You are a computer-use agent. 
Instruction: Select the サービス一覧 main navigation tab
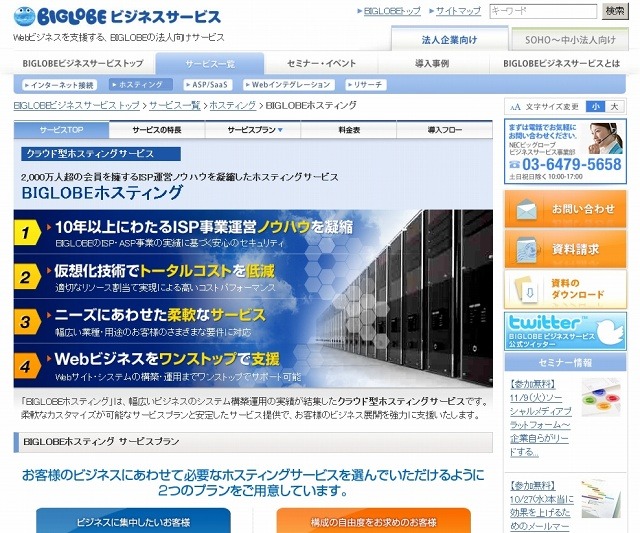(x=210, y=64)
